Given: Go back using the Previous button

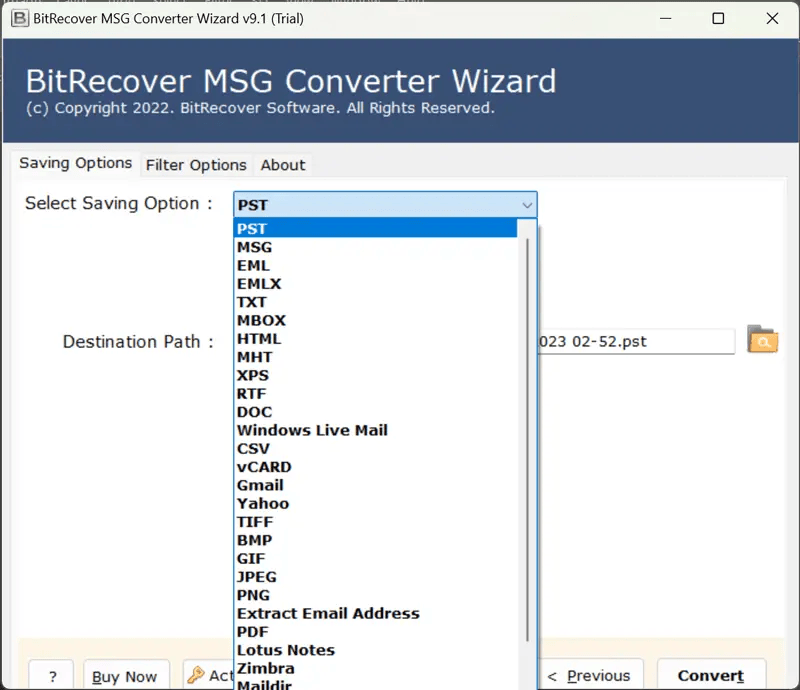Looking at the screenshot, I should 591,675.
